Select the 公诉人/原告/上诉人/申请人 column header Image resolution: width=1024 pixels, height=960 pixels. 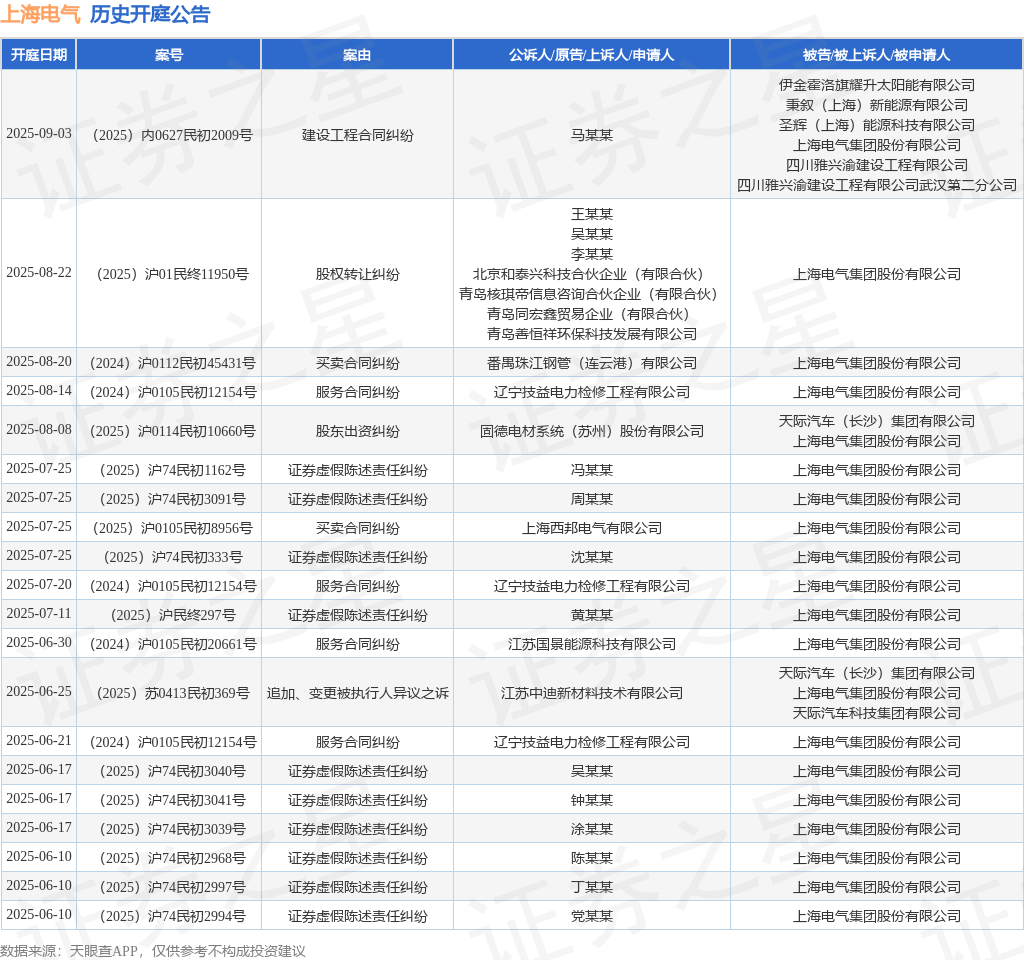[x=592, y=55]
